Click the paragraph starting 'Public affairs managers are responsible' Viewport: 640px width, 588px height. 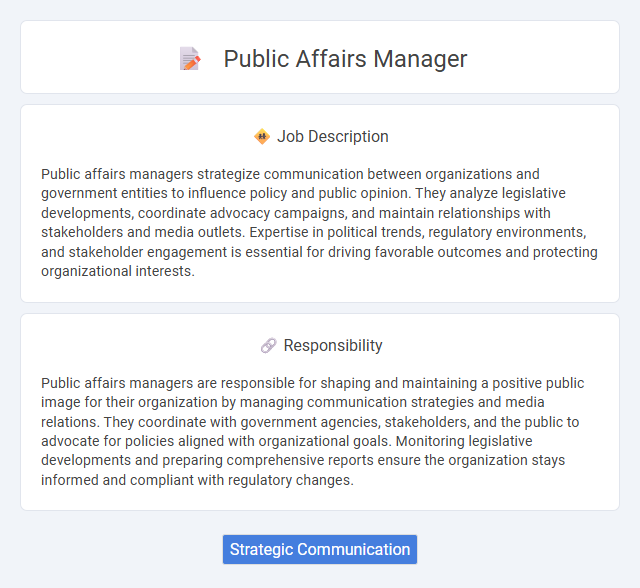313,431
